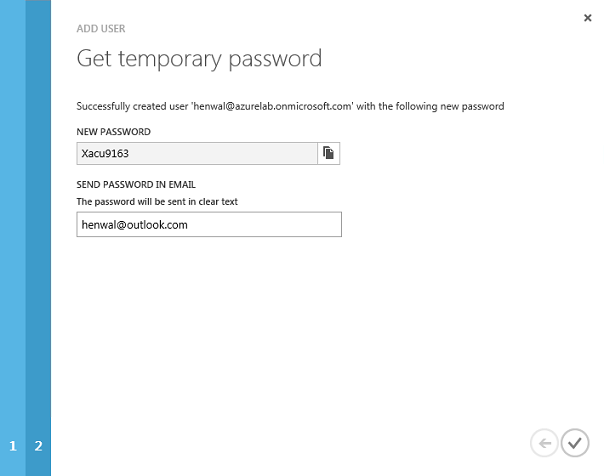Focus the henwal@outlook.com email field
This screenshot has height=476, width=604.
point(209,224)
